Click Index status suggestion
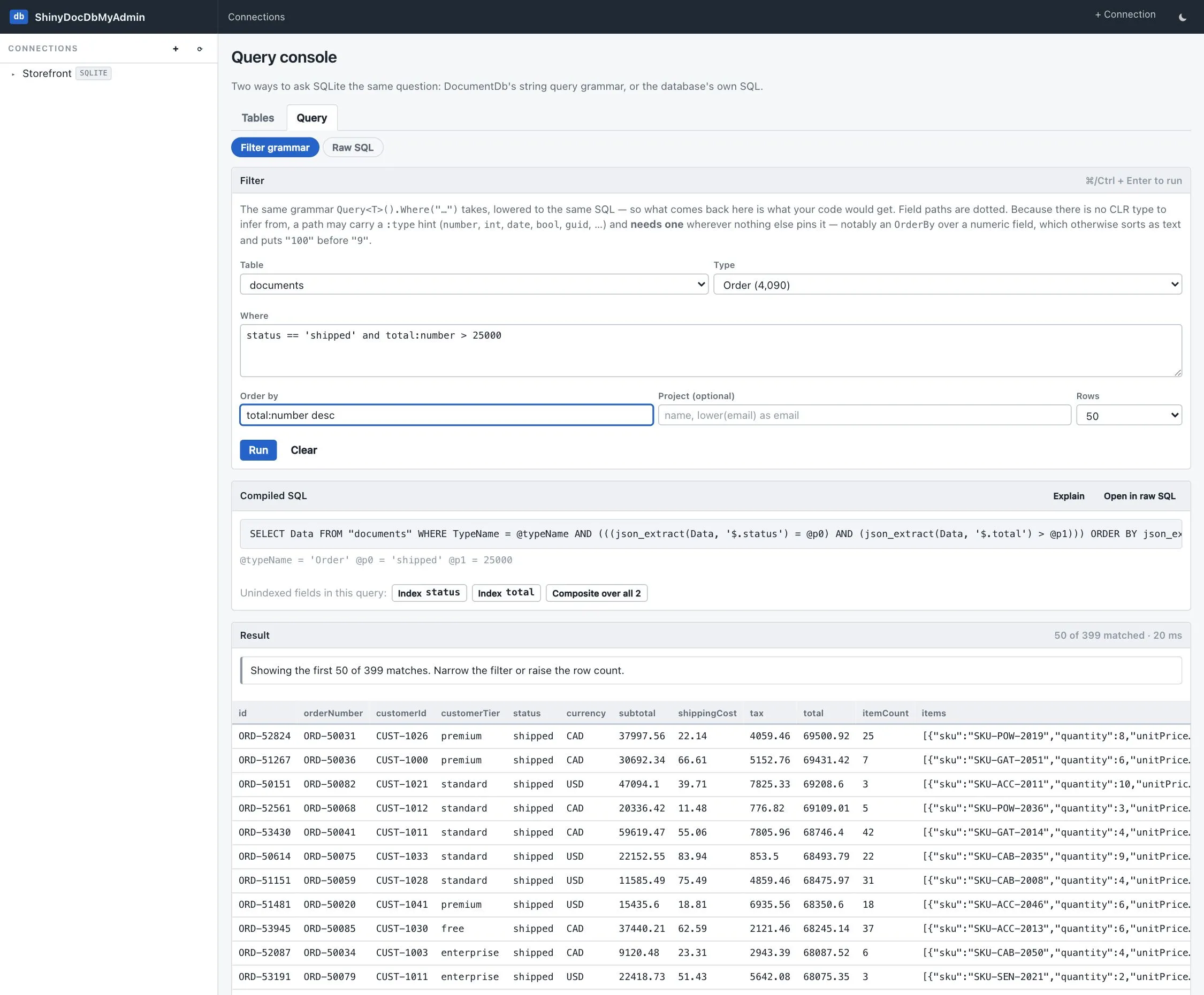Viewport: 1204px width, 995px height. [429, 593]
